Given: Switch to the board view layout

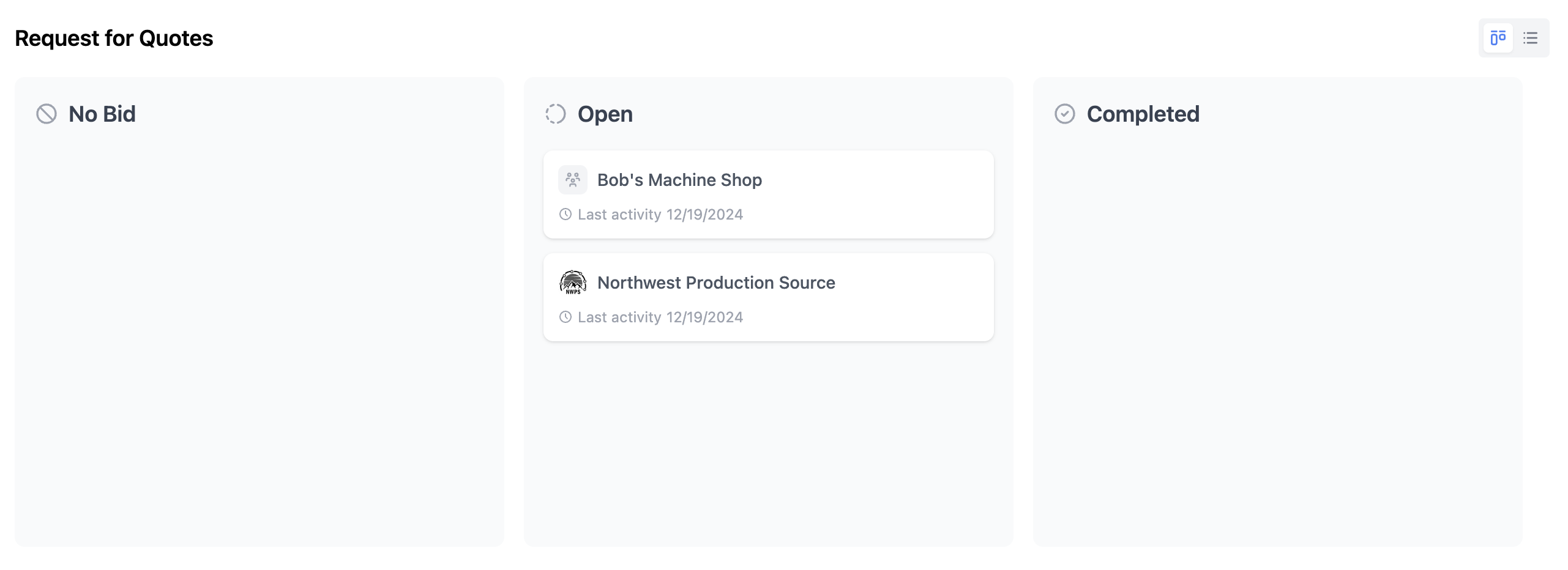Looking at the screenshot, I should point(1498,38).
